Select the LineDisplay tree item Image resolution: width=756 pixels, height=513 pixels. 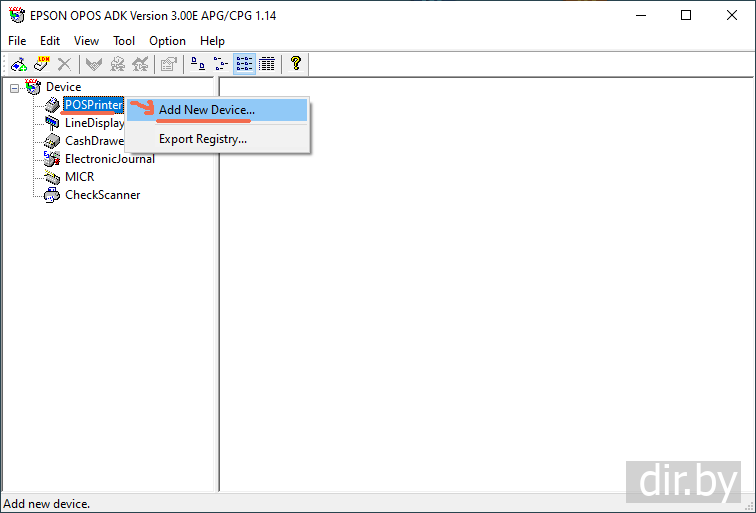coord(94,123)
